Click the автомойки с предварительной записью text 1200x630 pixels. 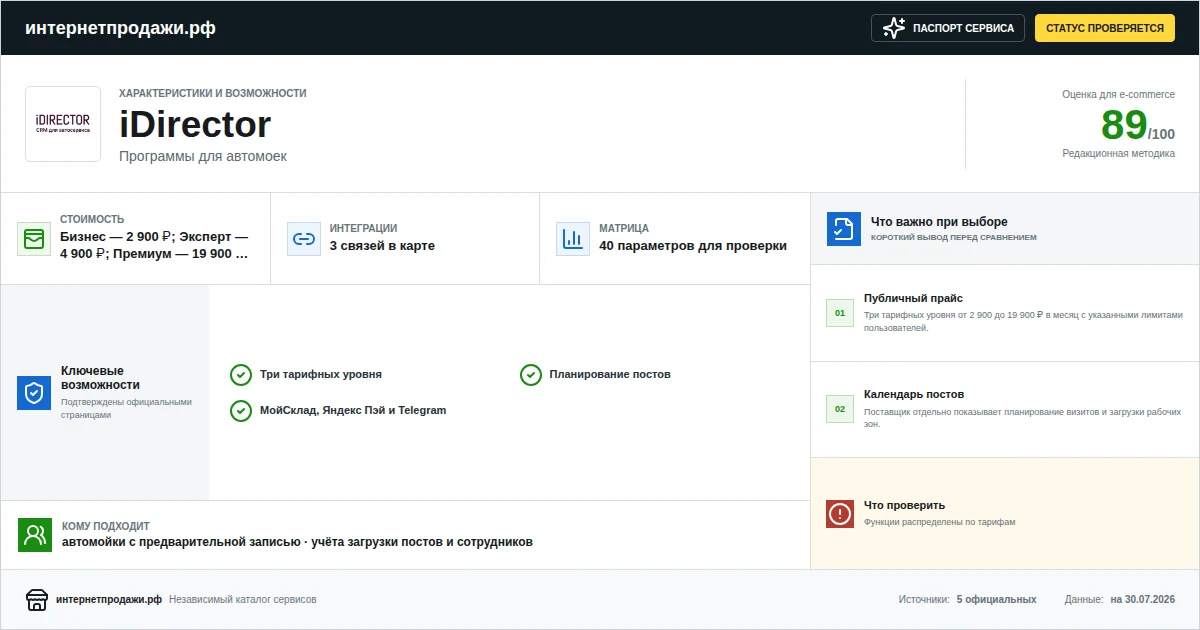pos(182,542)
